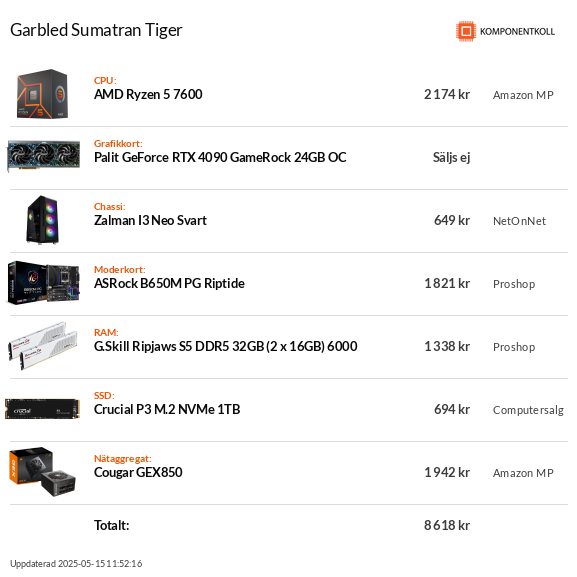Screen dimensions: 577x577
Task: Select the Crucial P3 SSD thumbnail
Action: tap(43, 409)
